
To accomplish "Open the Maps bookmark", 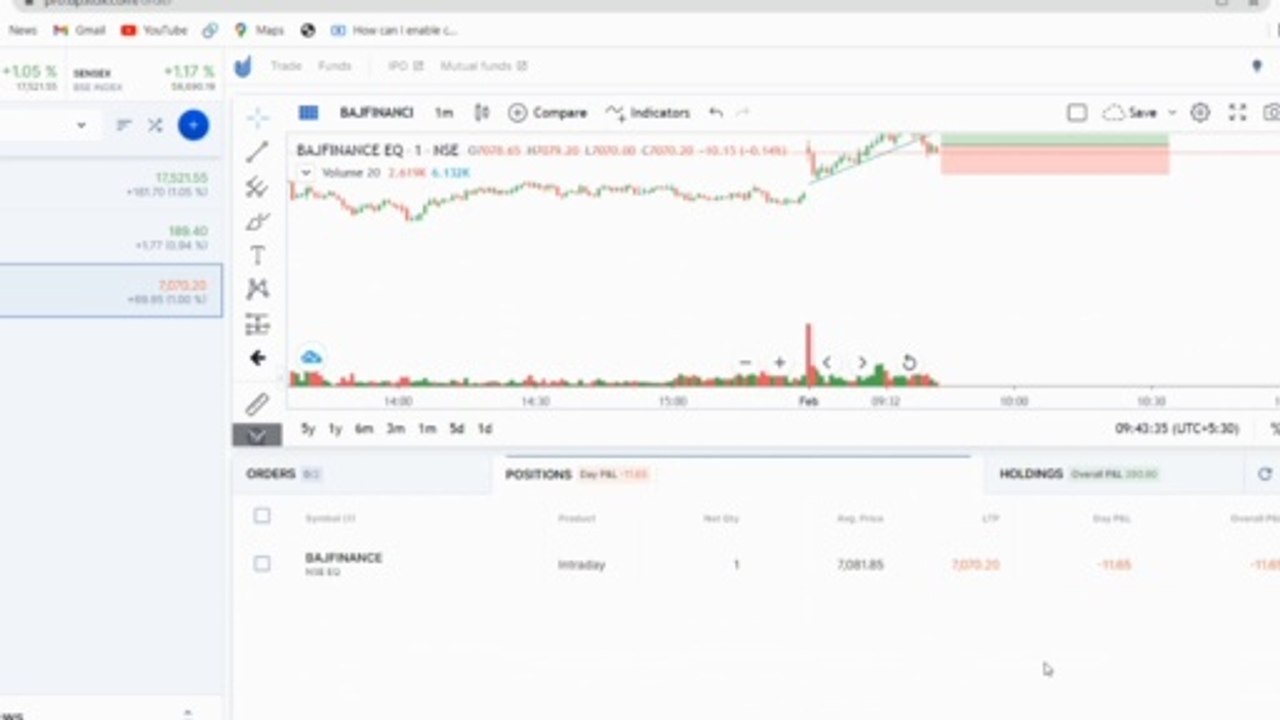I will [259, 30].
